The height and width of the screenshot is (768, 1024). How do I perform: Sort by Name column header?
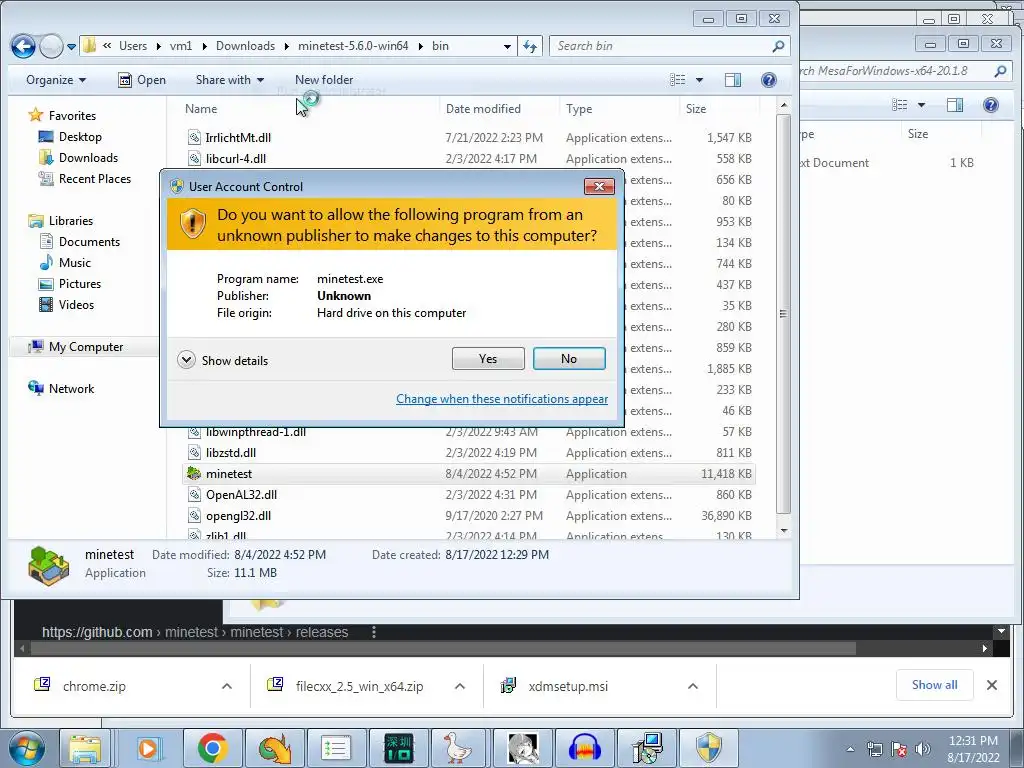tap(201, 109)
